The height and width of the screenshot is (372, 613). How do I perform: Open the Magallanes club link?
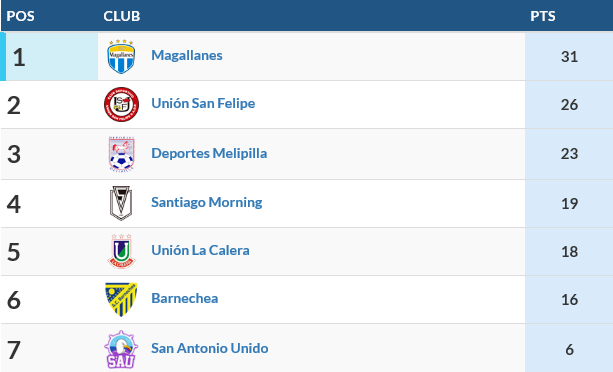click(x=187, y=55)
